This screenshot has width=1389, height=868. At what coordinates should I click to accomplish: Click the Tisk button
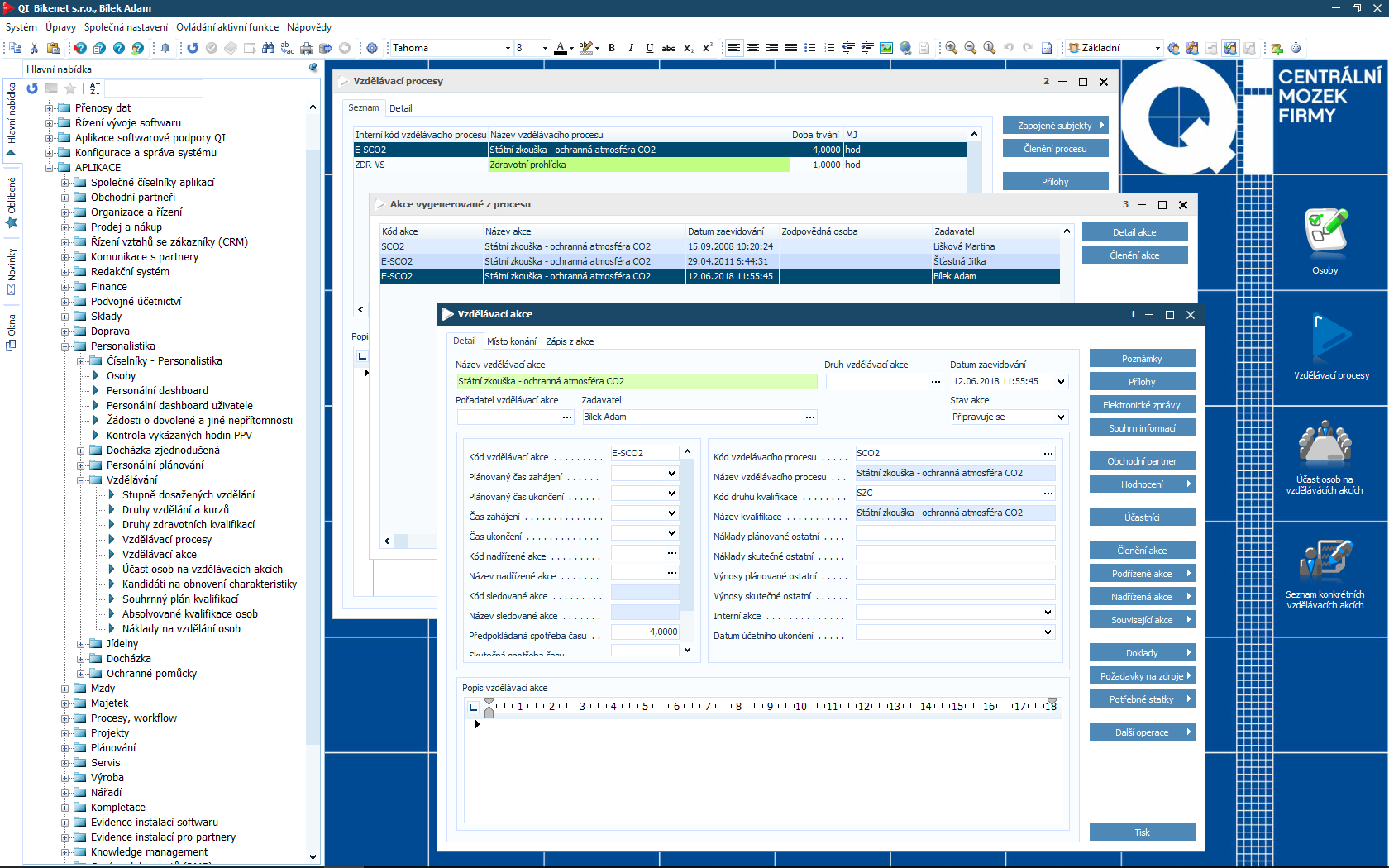coord(1142,832)
